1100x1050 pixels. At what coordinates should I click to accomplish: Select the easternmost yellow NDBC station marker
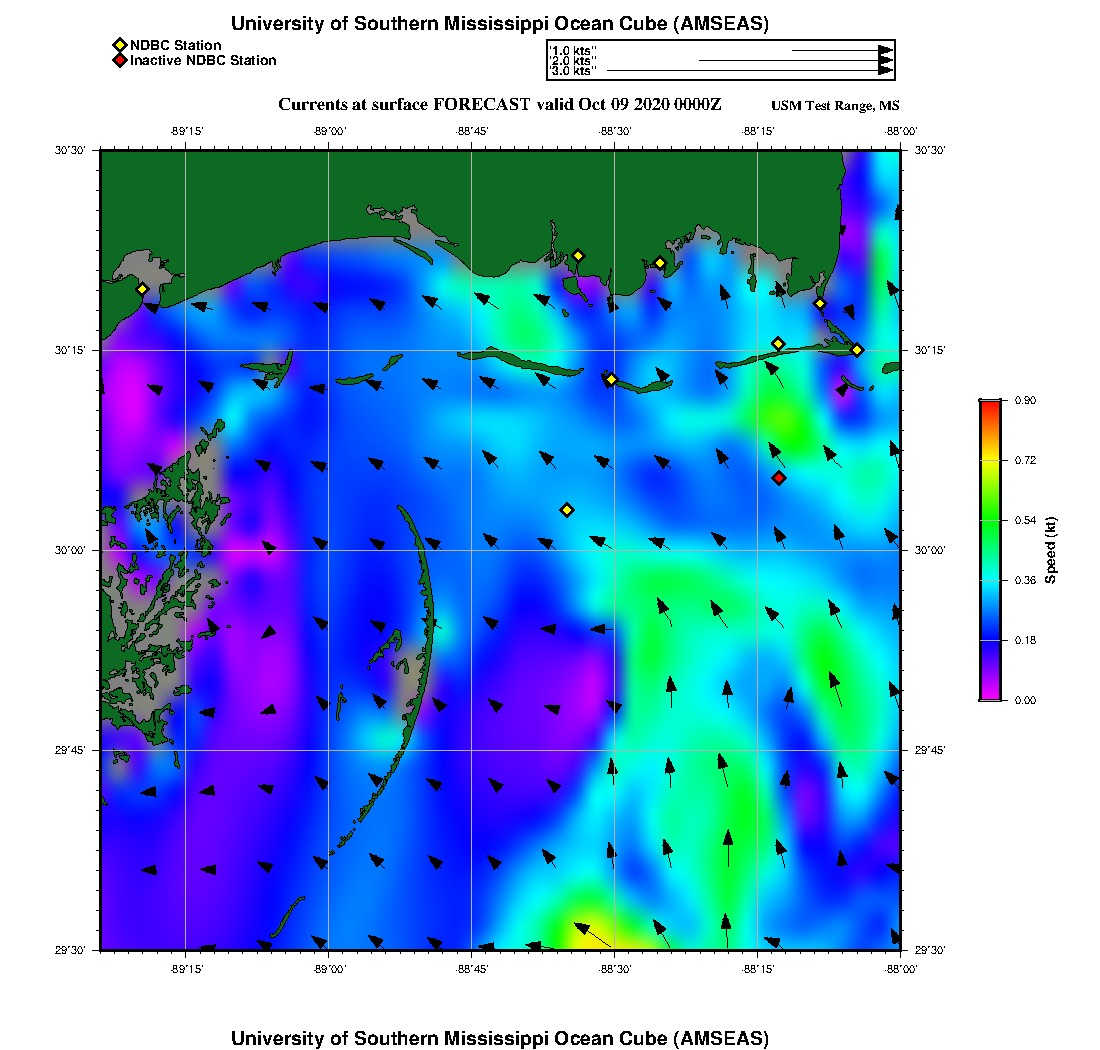tap(857, 350)
